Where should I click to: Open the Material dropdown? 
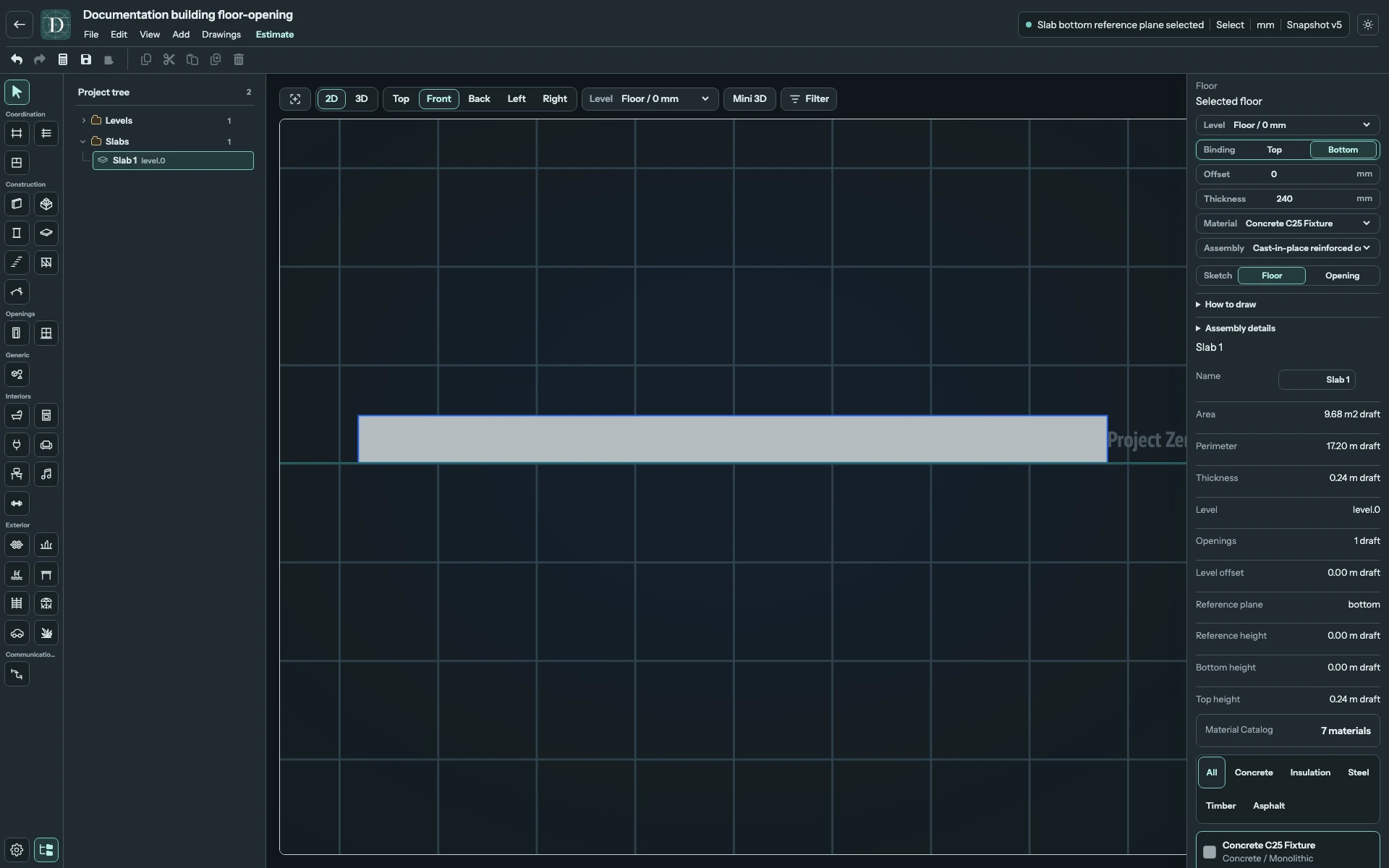[1287, 224]
